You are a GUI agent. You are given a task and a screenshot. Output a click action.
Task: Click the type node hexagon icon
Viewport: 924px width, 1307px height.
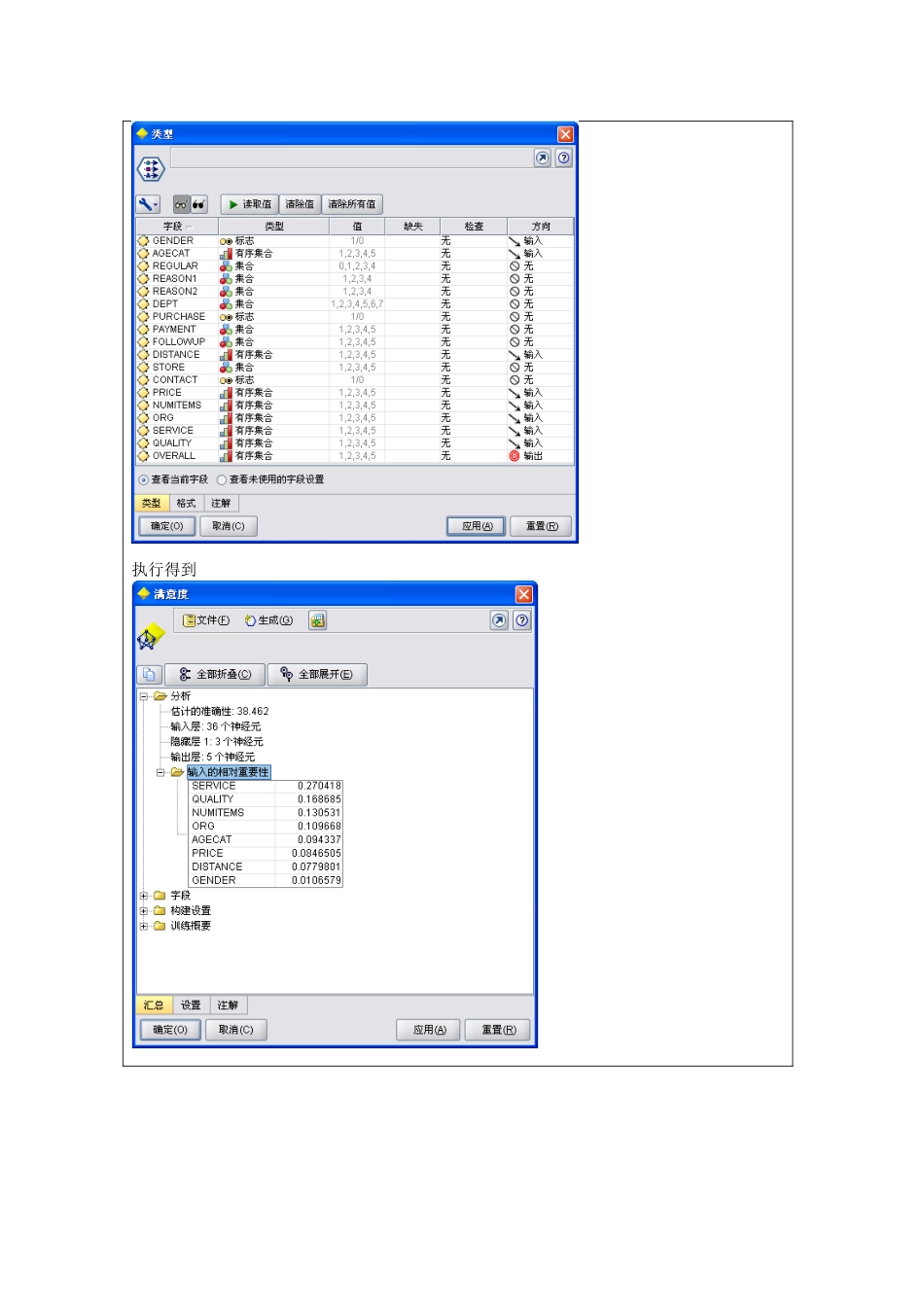[x=151, y=169]
